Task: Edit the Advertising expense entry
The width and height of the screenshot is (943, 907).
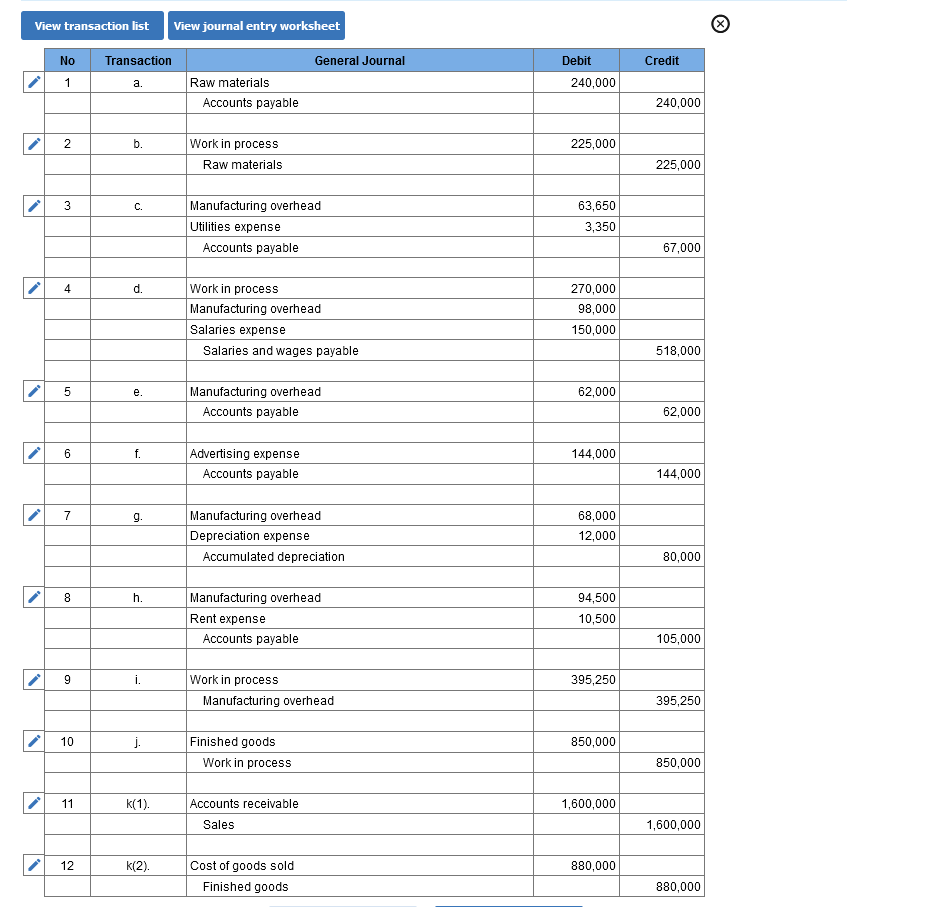Action: [33, 453]
